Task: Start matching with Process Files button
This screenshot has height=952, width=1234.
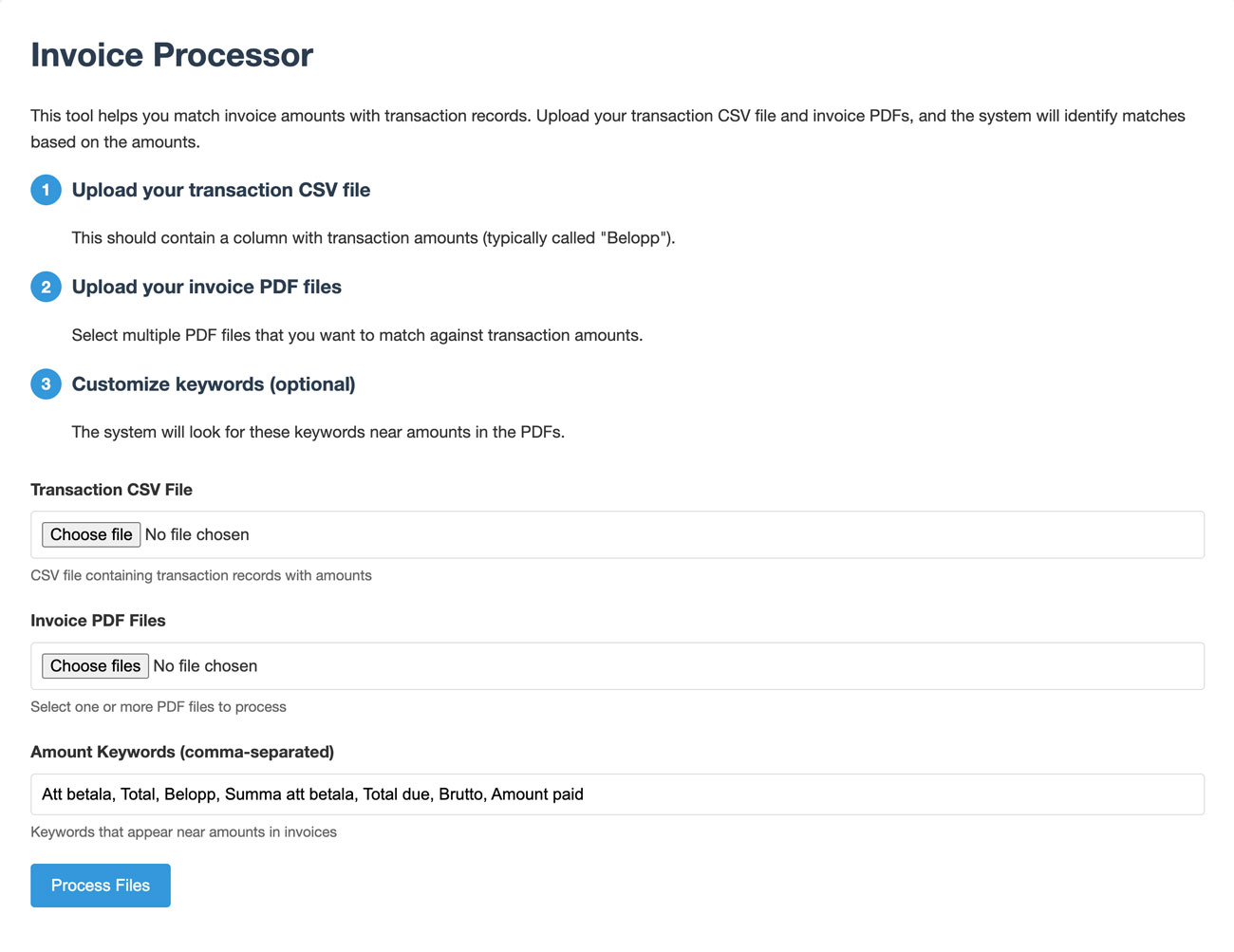Action: click(x=101, y=886)
